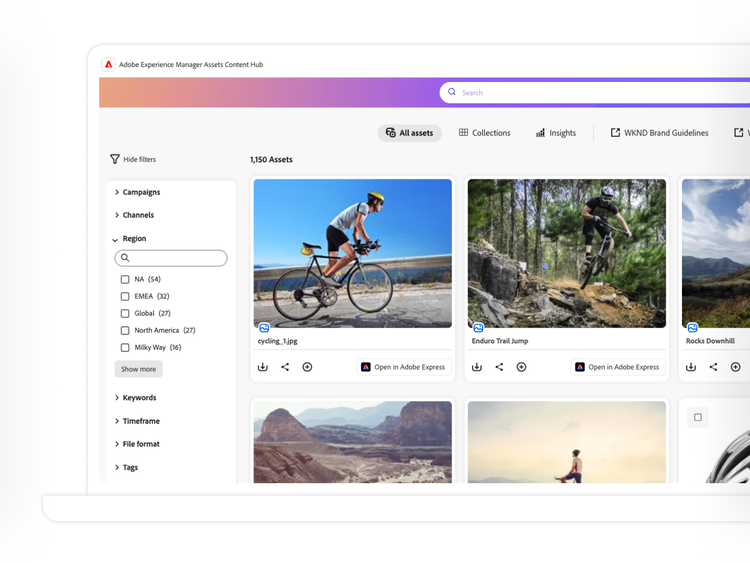This screenshot has height=563, width=750.
Task: Click the Region filter search box
Action: click(171, 258)
